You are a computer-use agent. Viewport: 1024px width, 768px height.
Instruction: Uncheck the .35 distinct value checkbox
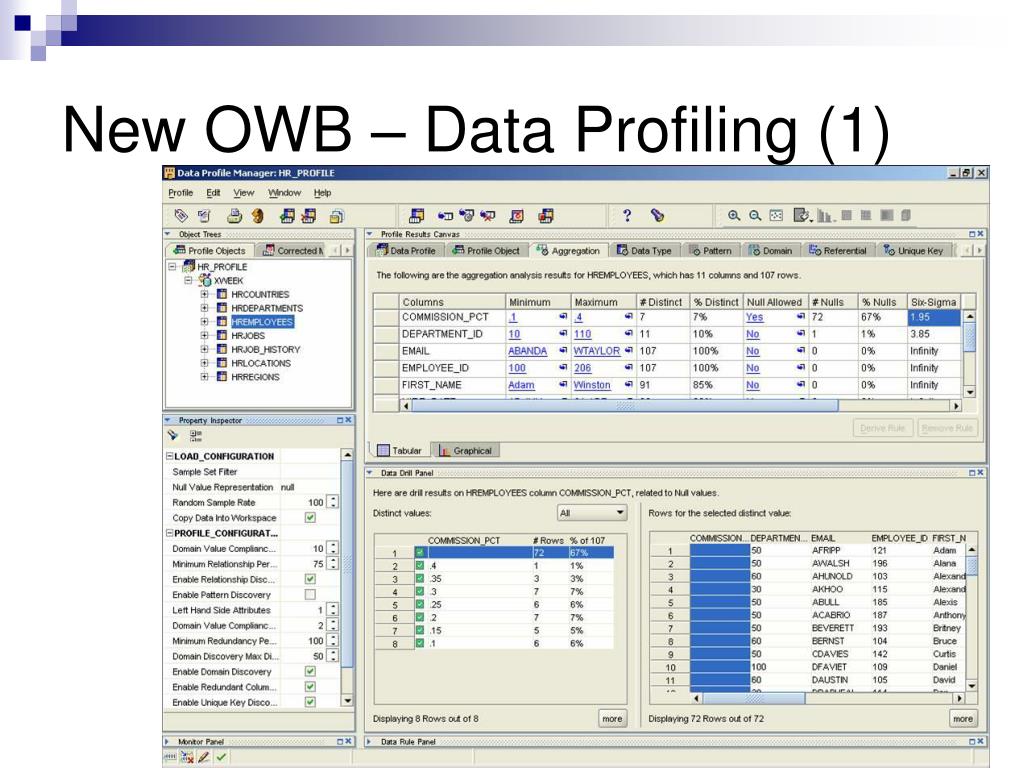coord(420,579)
